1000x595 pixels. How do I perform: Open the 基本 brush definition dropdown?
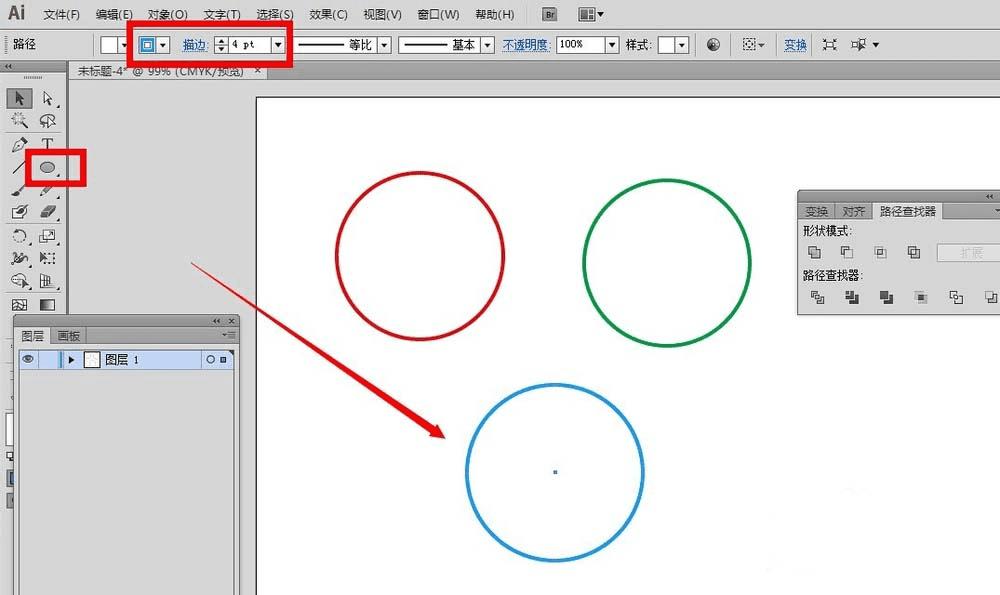pyautogui.click(x=488, y=45)
